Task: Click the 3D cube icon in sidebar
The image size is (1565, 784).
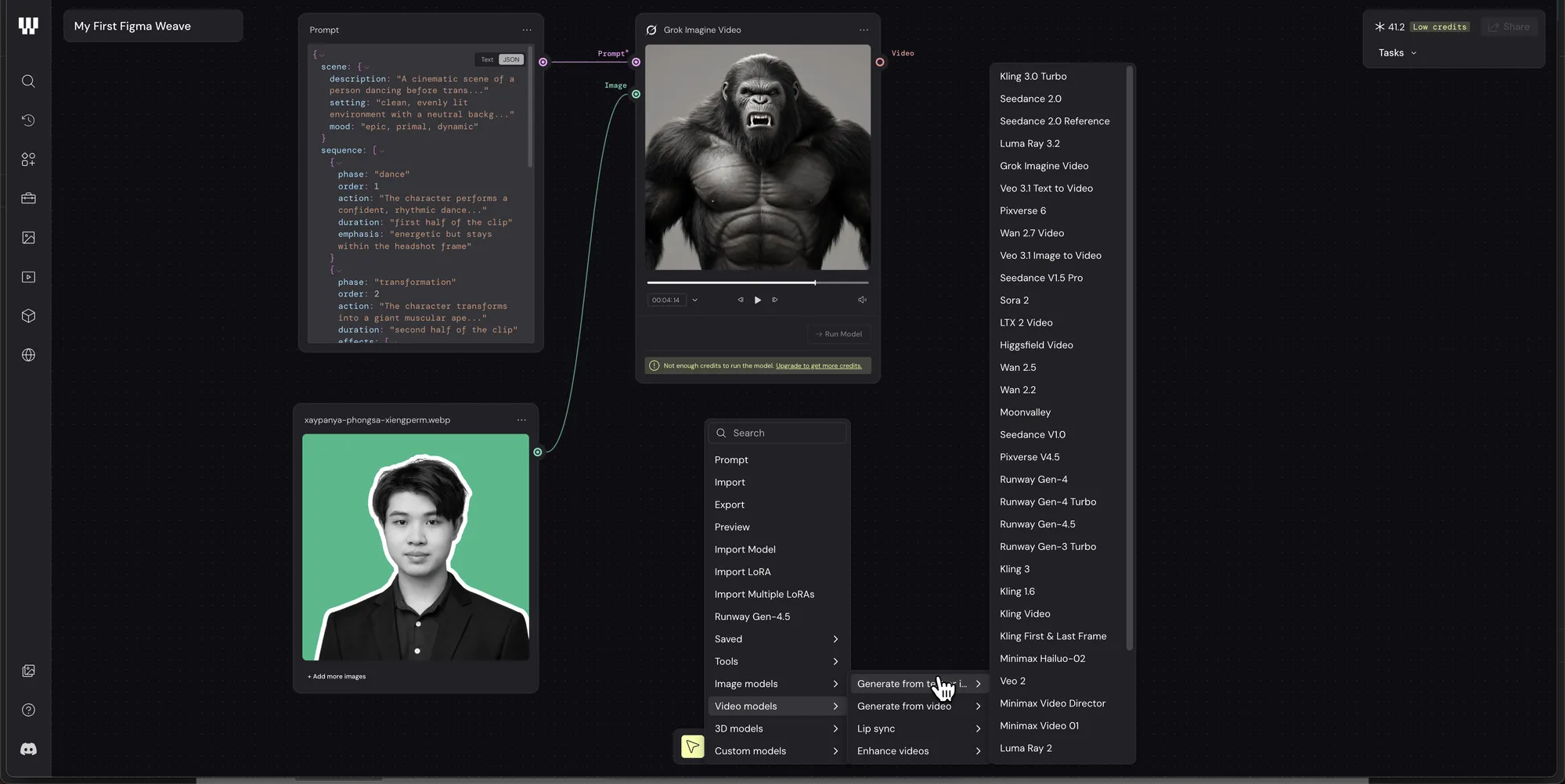Action: [28, 316]
